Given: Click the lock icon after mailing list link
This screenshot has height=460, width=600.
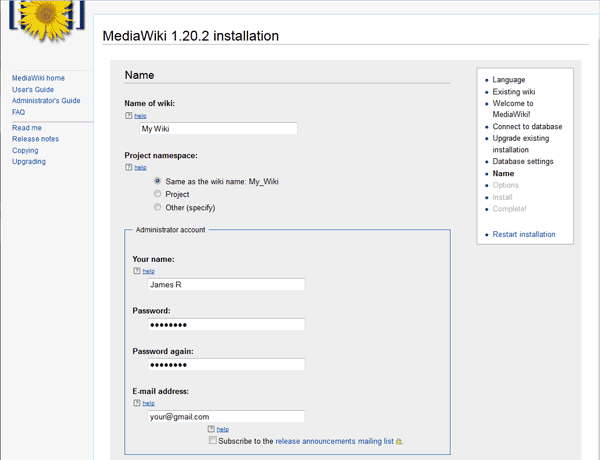Looking at the screenshot, I should [399, 441].
